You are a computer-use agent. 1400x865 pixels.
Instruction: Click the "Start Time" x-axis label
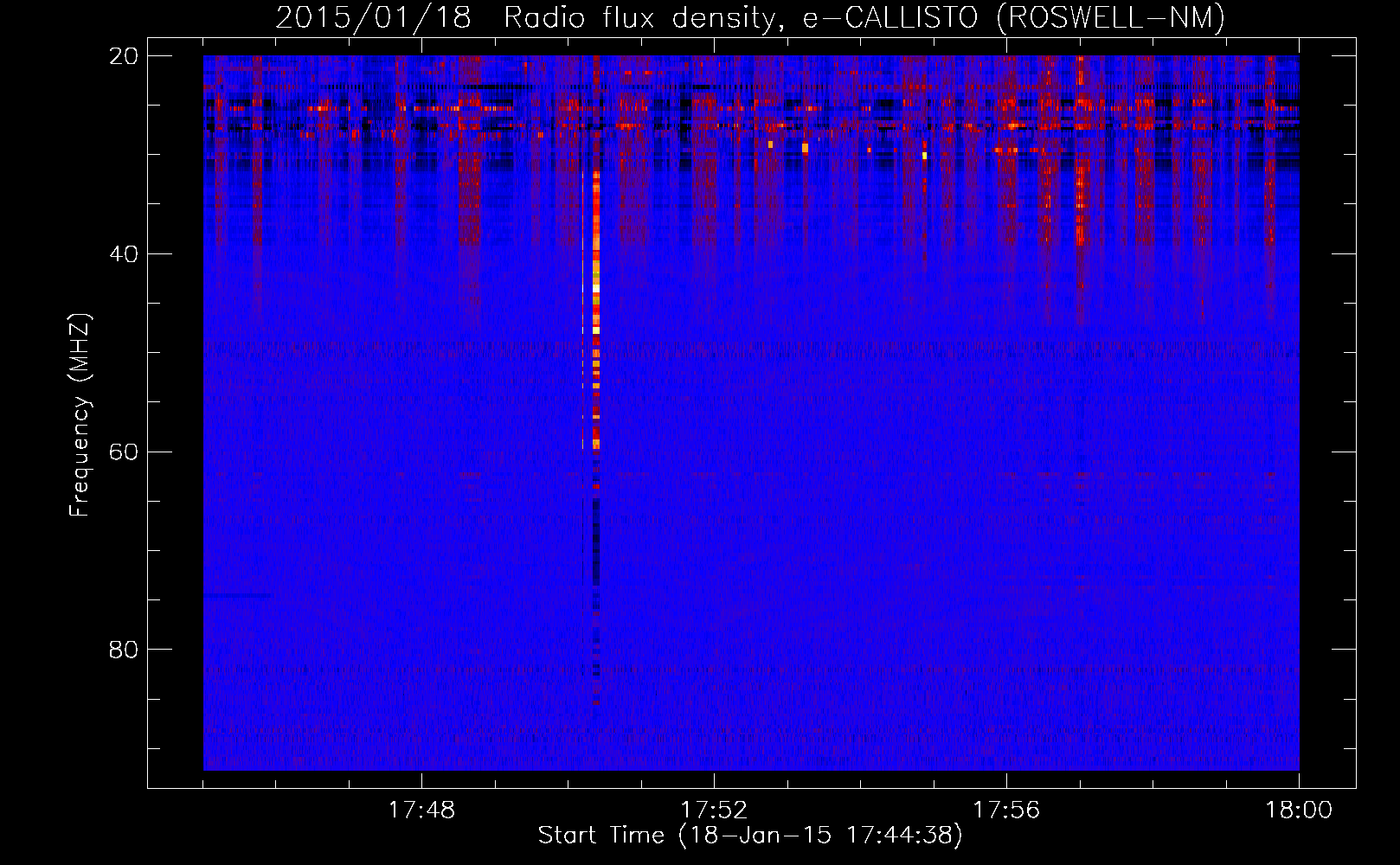click(x=749, y=836)
